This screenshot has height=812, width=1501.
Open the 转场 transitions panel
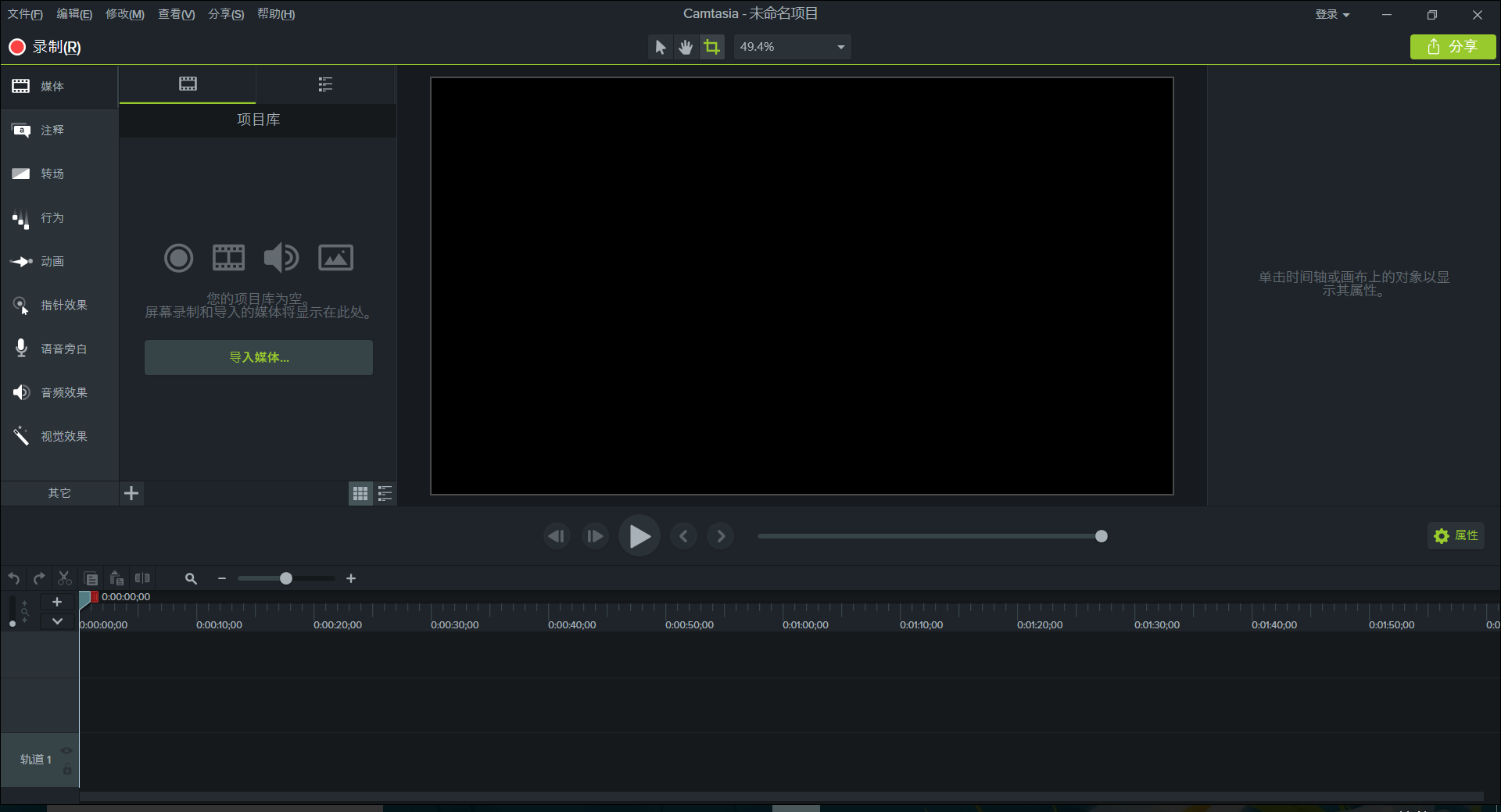point(59,173)
